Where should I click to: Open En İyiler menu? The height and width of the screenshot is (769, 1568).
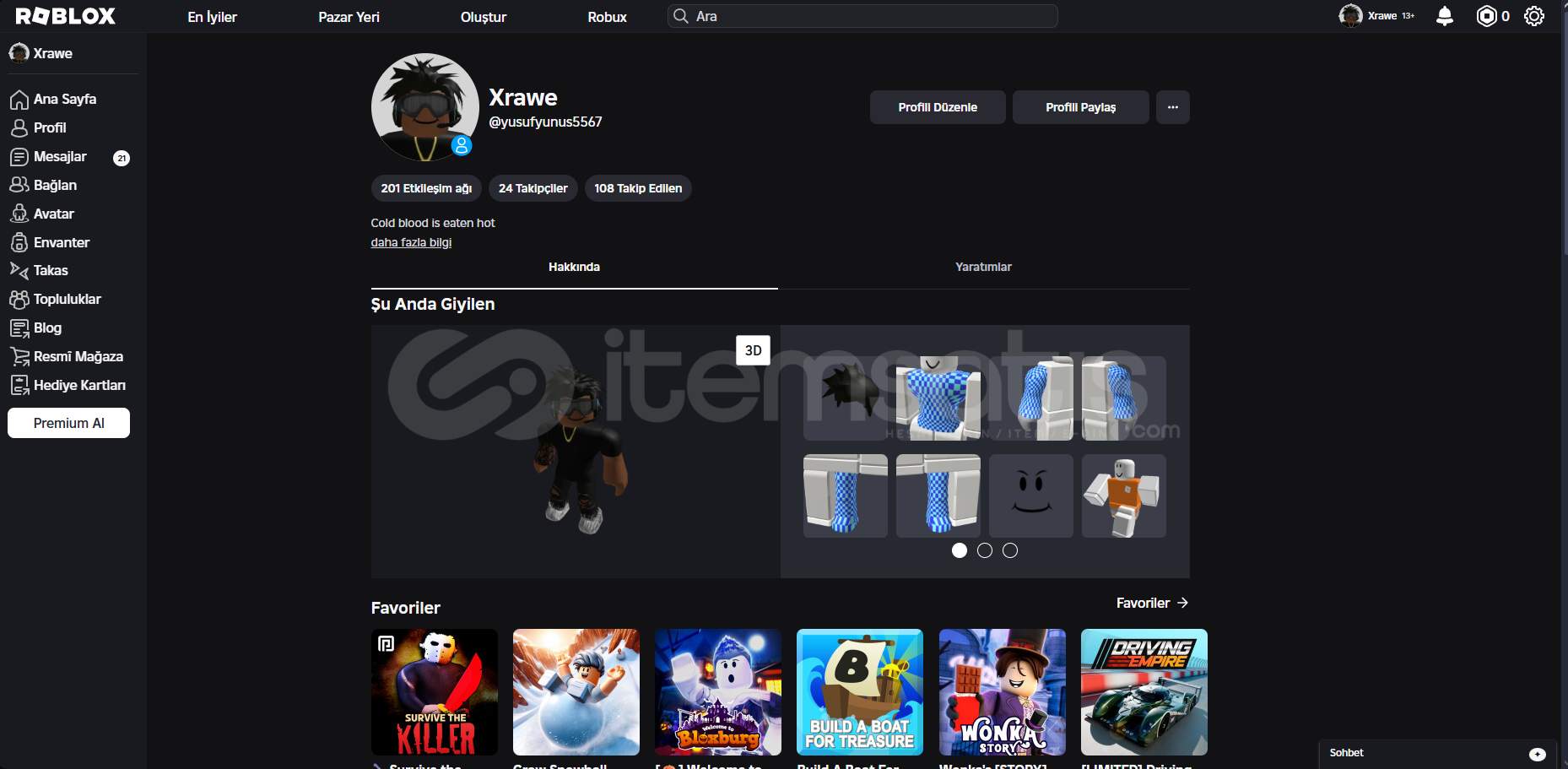click(x=212, y=17)
